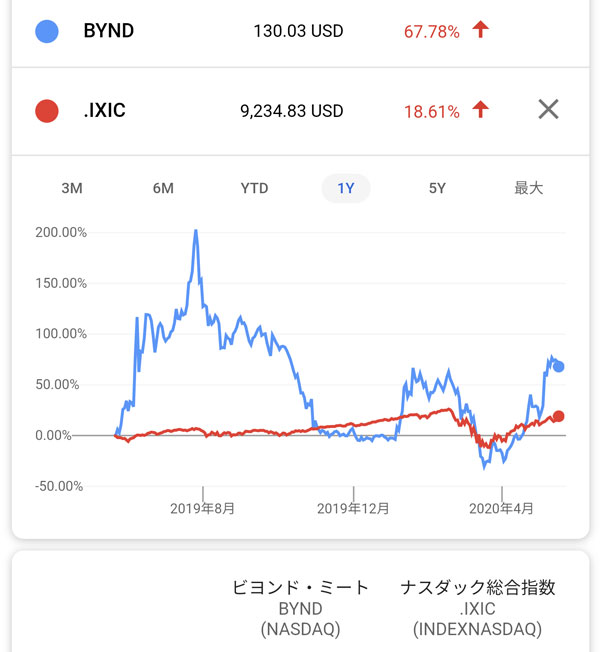600x652 pixels.
Task: Remove the .IXIC comparison with X
Action: click(548, 110)
